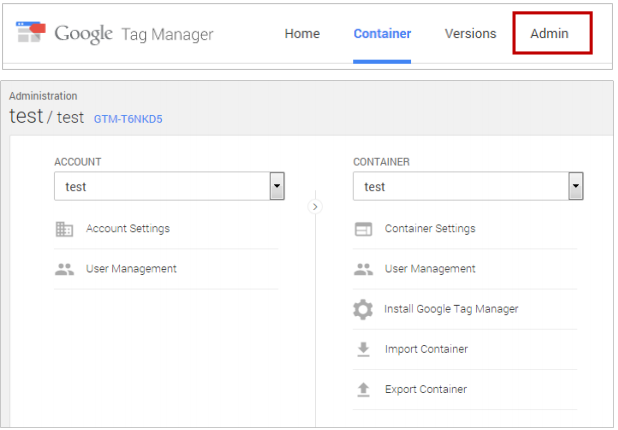Viewport: 618px width, 430px height.
Task: Open the ACCOUNT dropdown arrow
Action: (x=277, y=186)
